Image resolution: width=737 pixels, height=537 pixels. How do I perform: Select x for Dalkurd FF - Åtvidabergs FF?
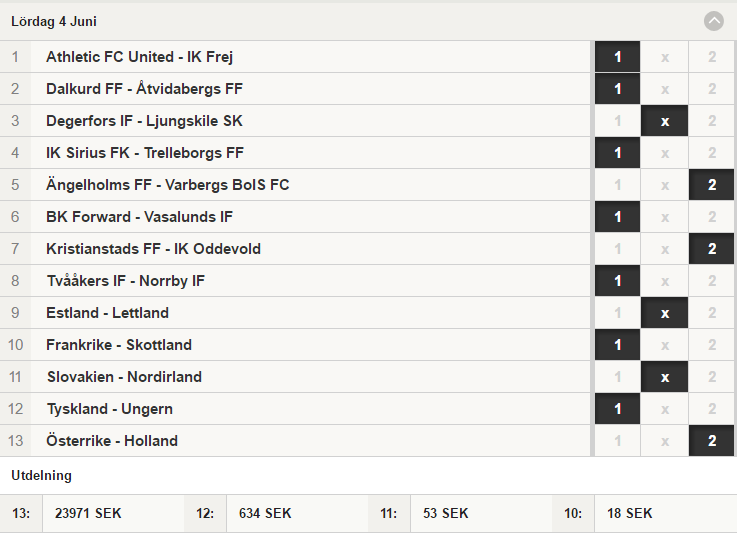click(665, 89)
